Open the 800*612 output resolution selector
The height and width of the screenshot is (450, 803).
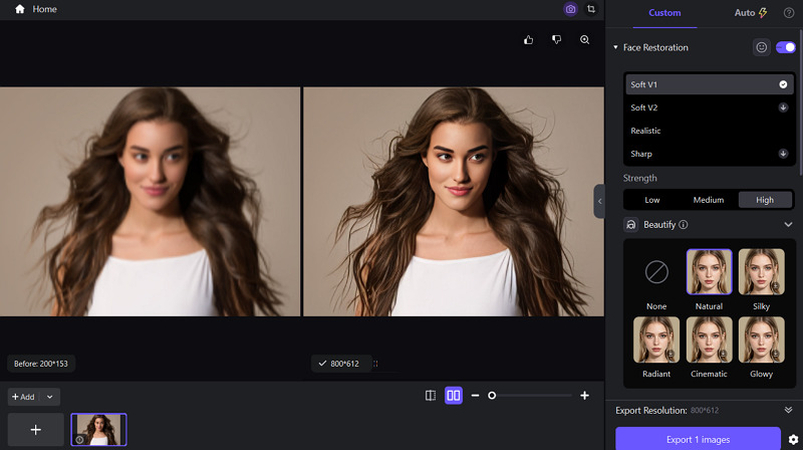[341, 363]
